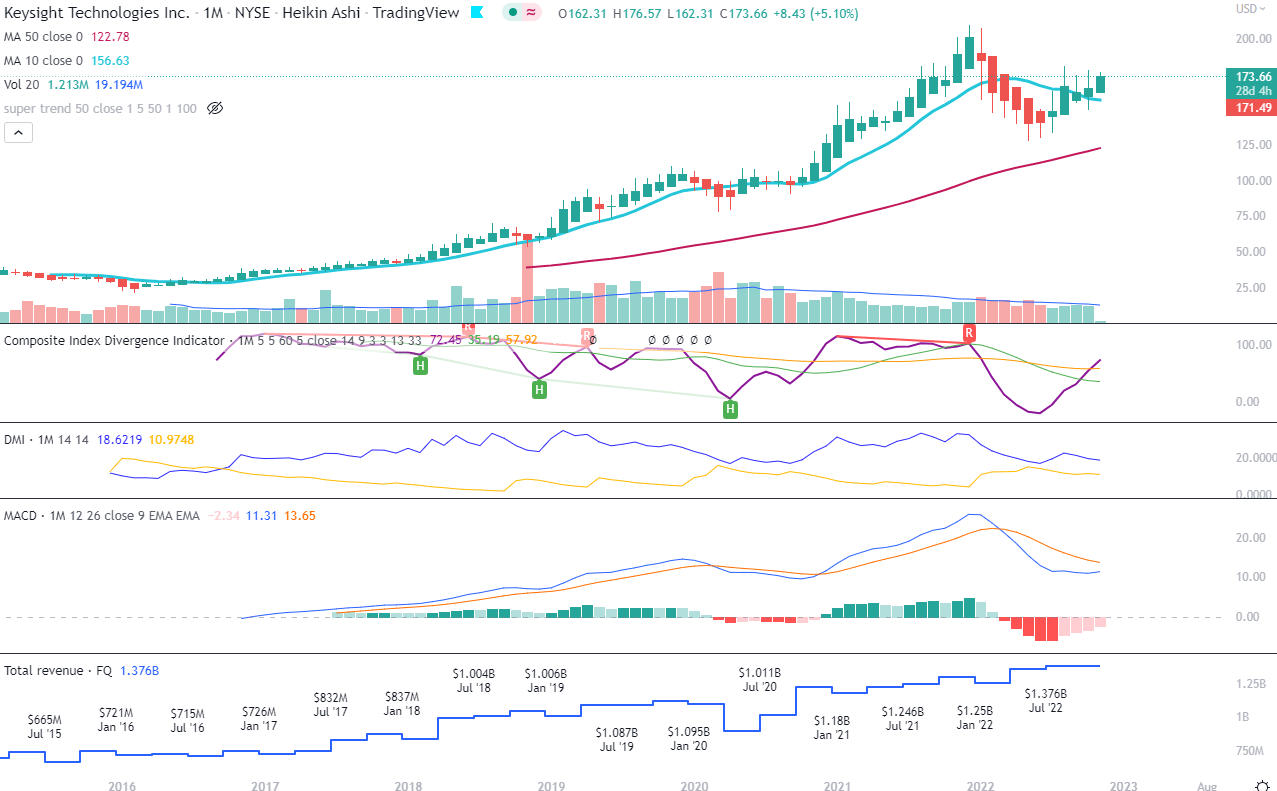Click the R marker near the 2022 peak
Viewport: 1277px width, 791px height.
point(966,334)
